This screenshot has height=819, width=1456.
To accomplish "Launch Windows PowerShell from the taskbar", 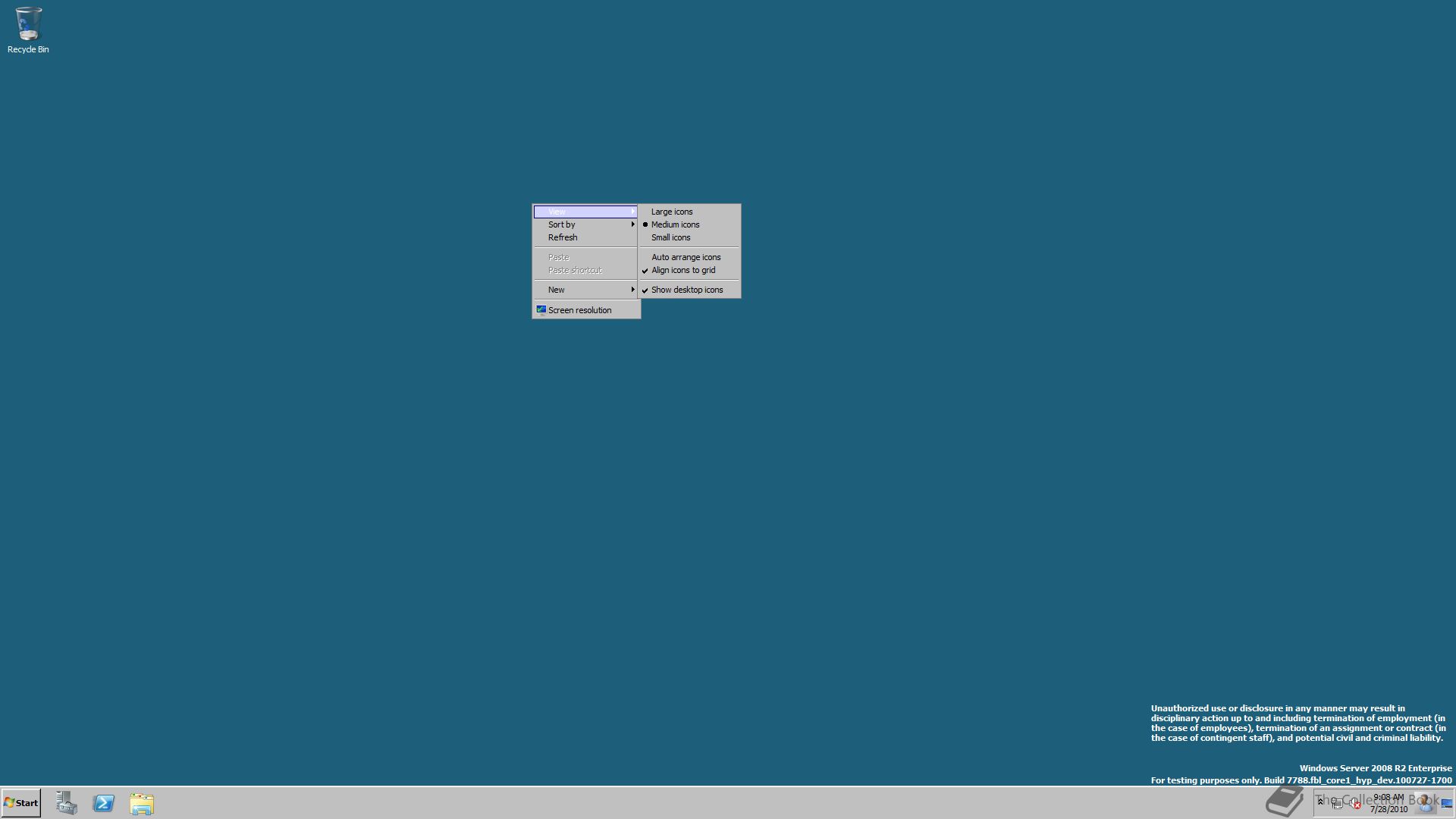I will pyautogui.click(x=104, y=803).
